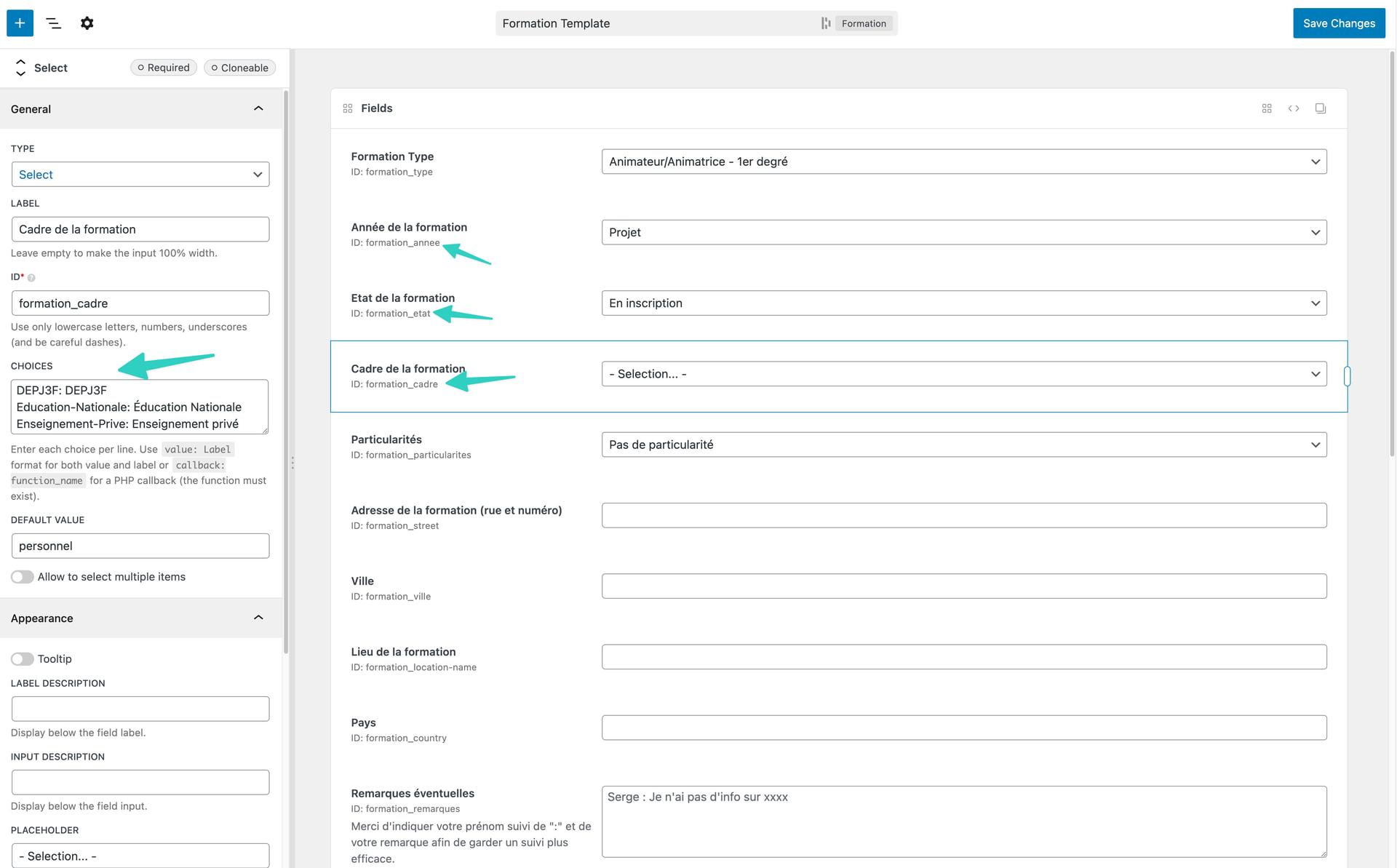Toggle the Cloneable option
Viewport: 1397px width, 868px height.
239,68
